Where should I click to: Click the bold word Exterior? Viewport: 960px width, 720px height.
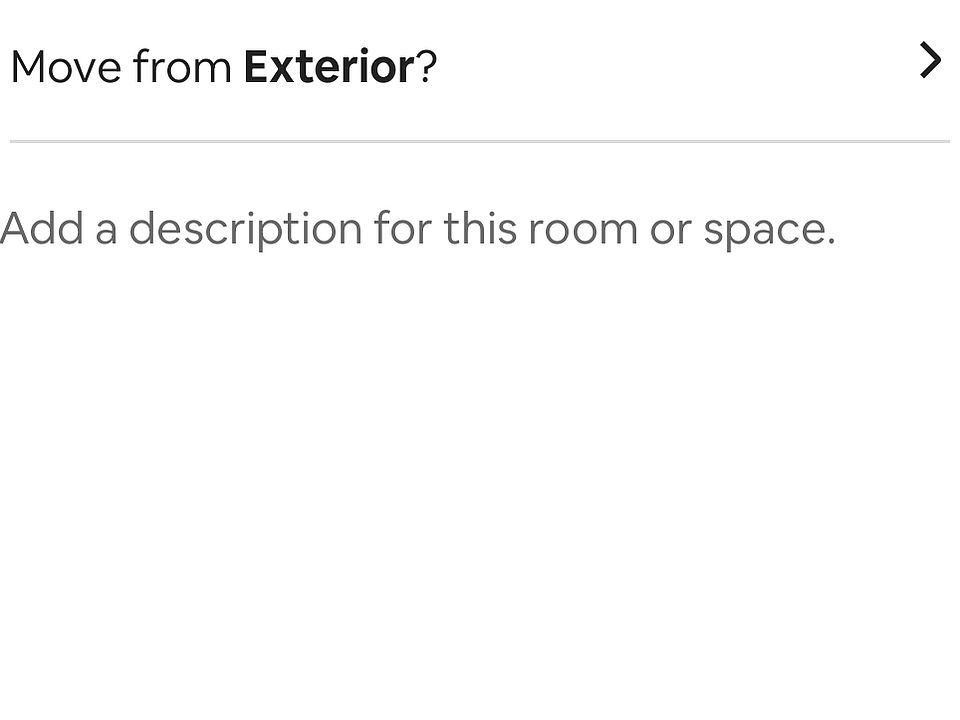coord(329,66)
